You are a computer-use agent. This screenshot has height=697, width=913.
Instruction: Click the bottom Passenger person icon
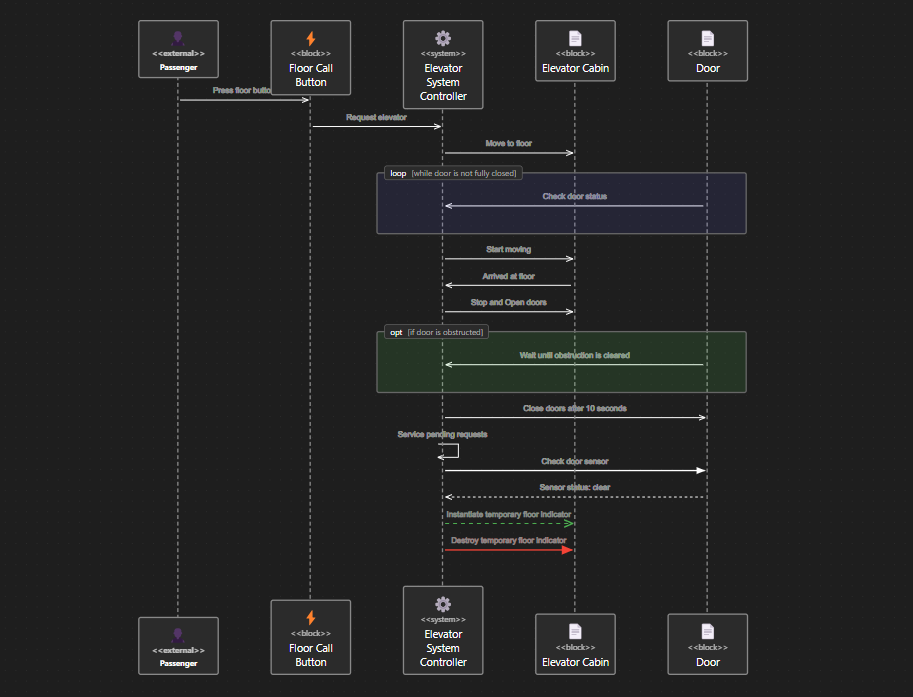click(x=178, y=635)
